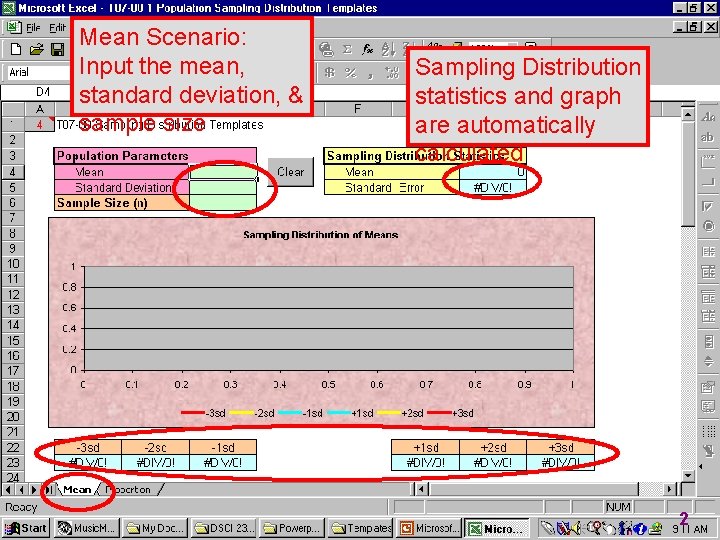This screenshot has width=720, height=540.
Task: Open the Paste Function fx icon
Action: (x=367, y=49)
